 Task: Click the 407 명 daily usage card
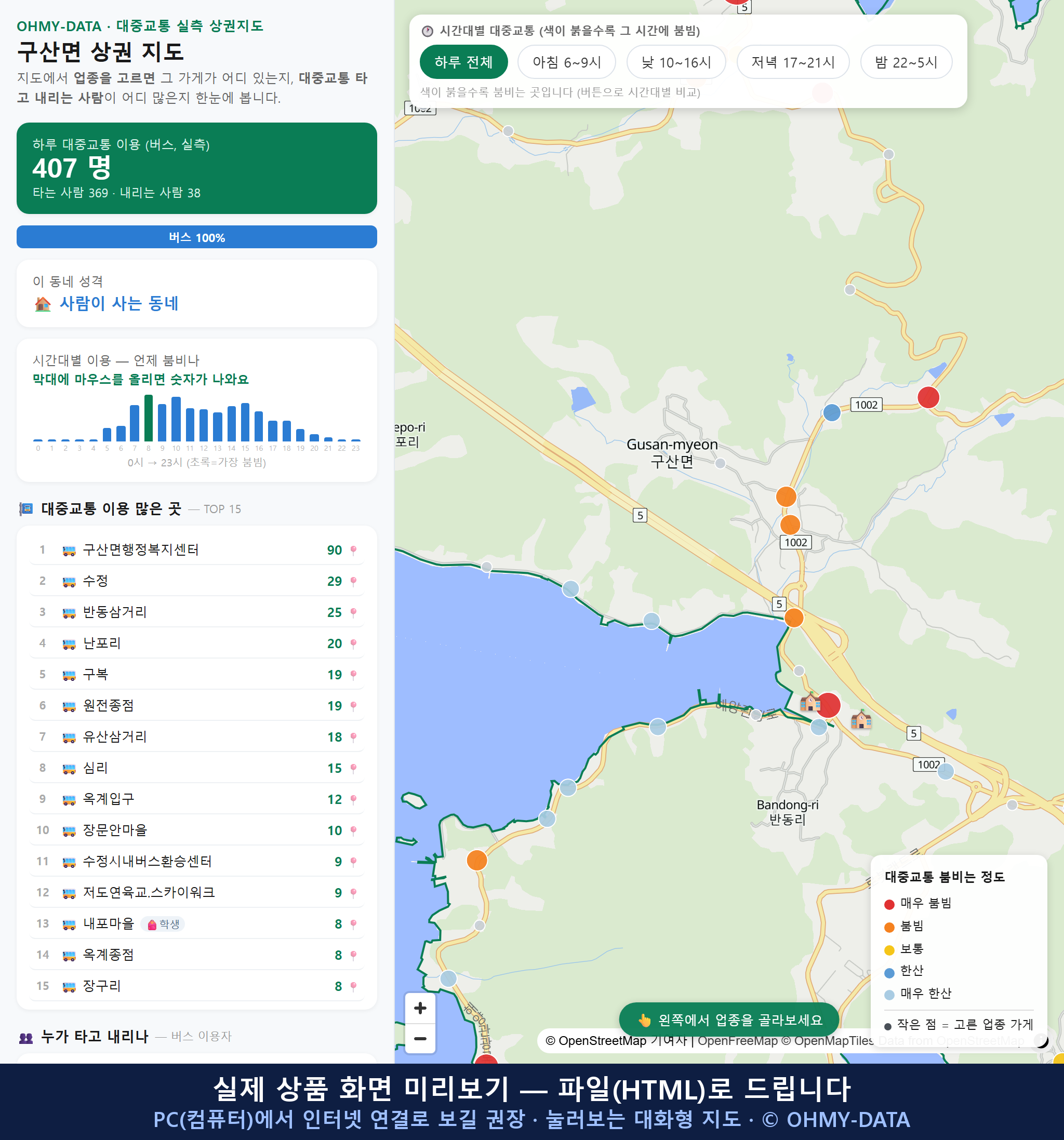point(197,168)
